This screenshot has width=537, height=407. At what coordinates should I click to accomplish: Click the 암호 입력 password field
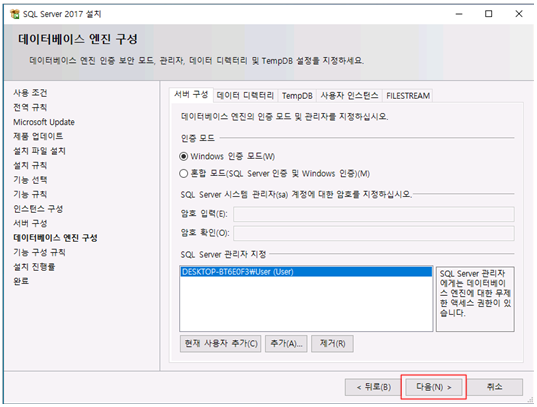click(x=374, y=214)
